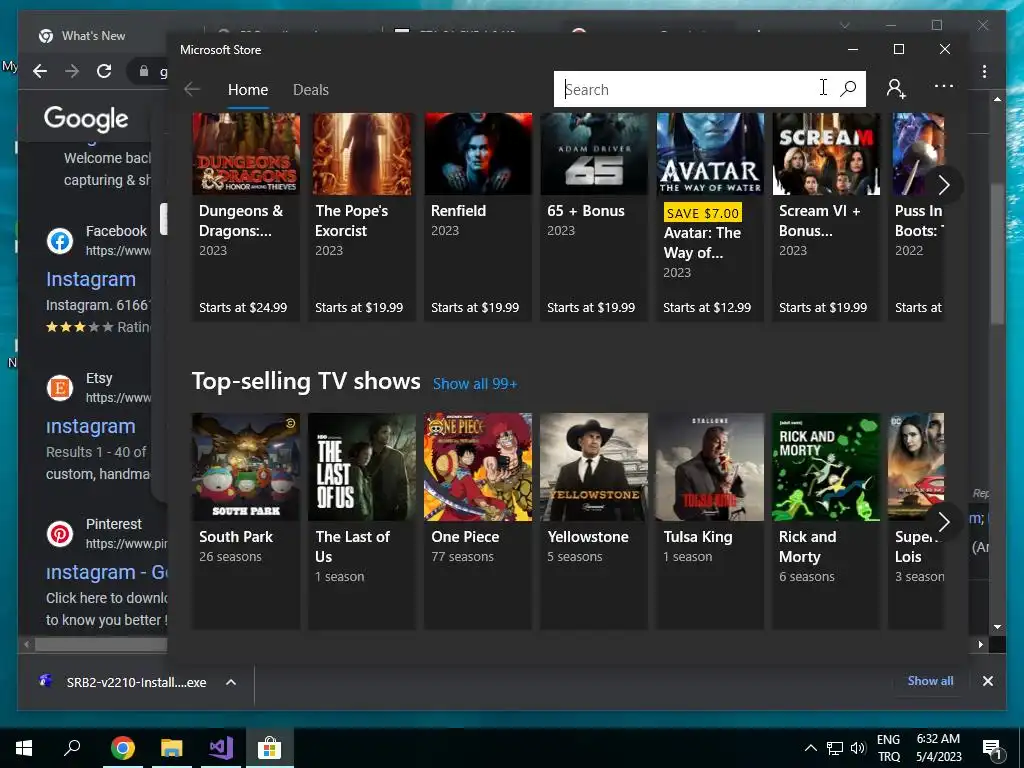The image size is (1024, 768).
Task: Open File Explorer from the taskbar
Action: (172, 748)
